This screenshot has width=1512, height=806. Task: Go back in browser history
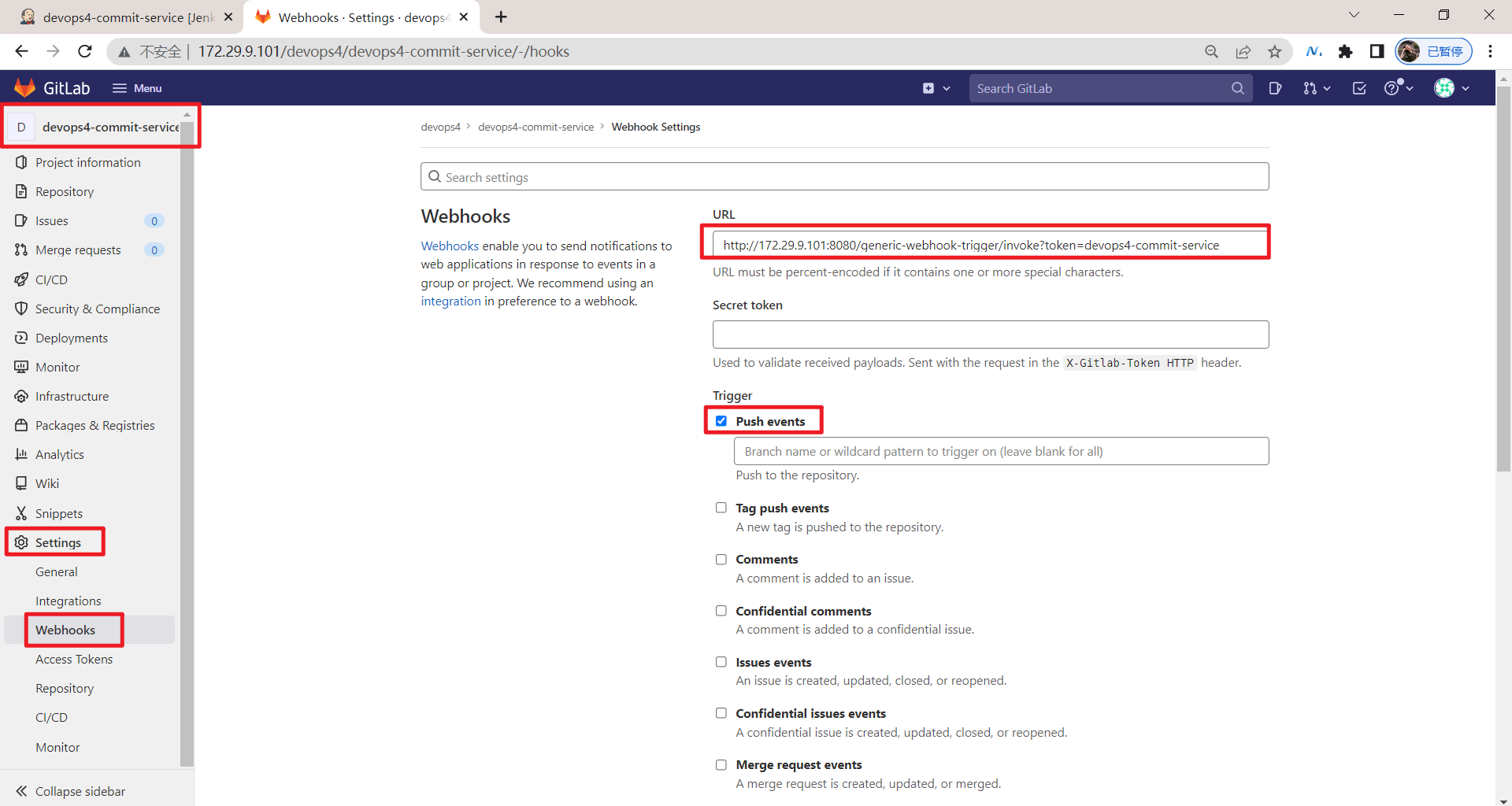pos(21,51)
